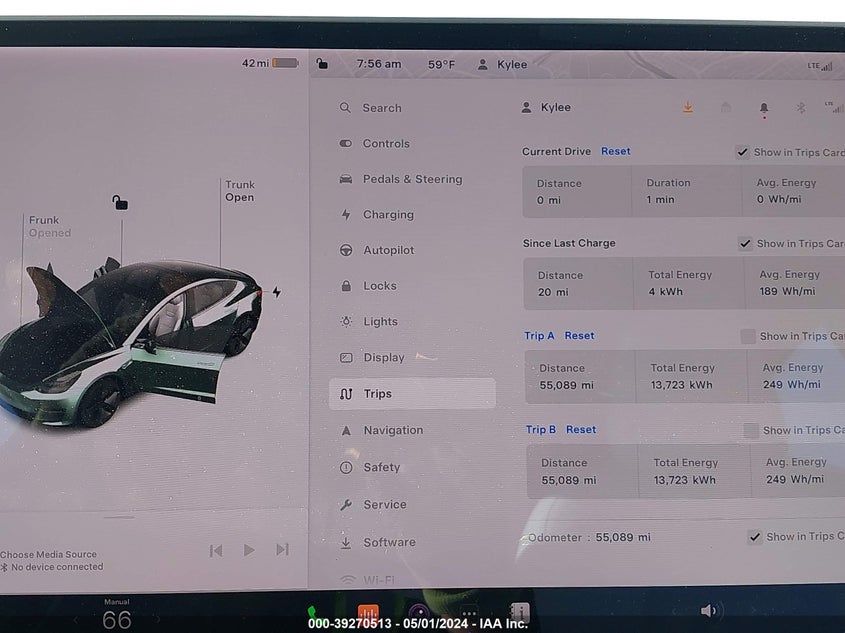Tap the volume speaker icon
Viewport: 845px width, 633px height.
(709, 611)
